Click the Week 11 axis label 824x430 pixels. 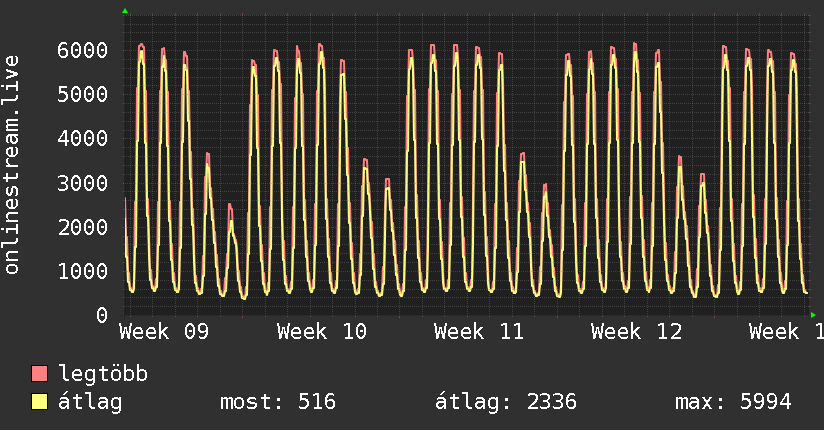(x=479, y=332)
